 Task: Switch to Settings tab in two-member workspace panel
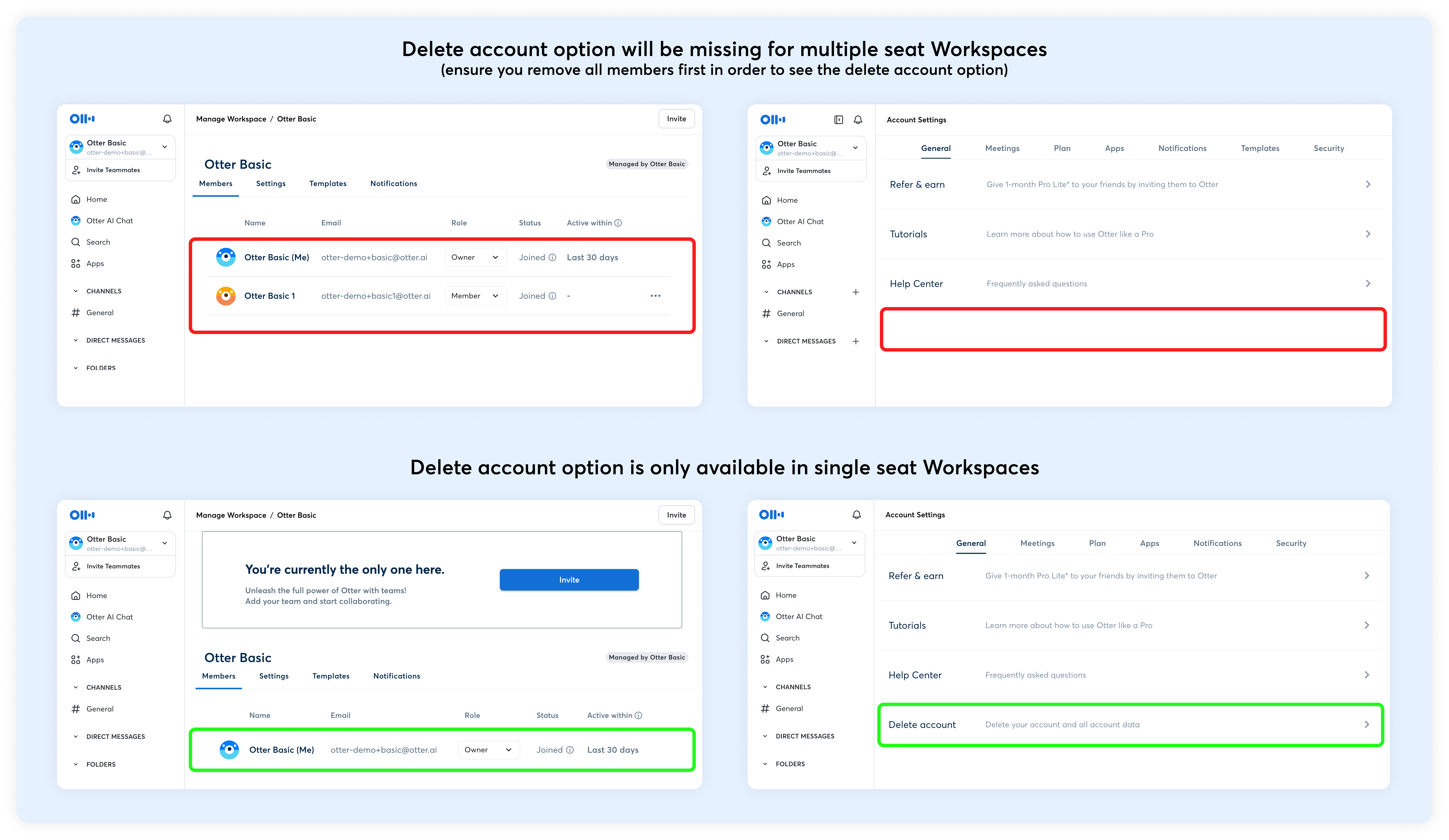(271, 184)
